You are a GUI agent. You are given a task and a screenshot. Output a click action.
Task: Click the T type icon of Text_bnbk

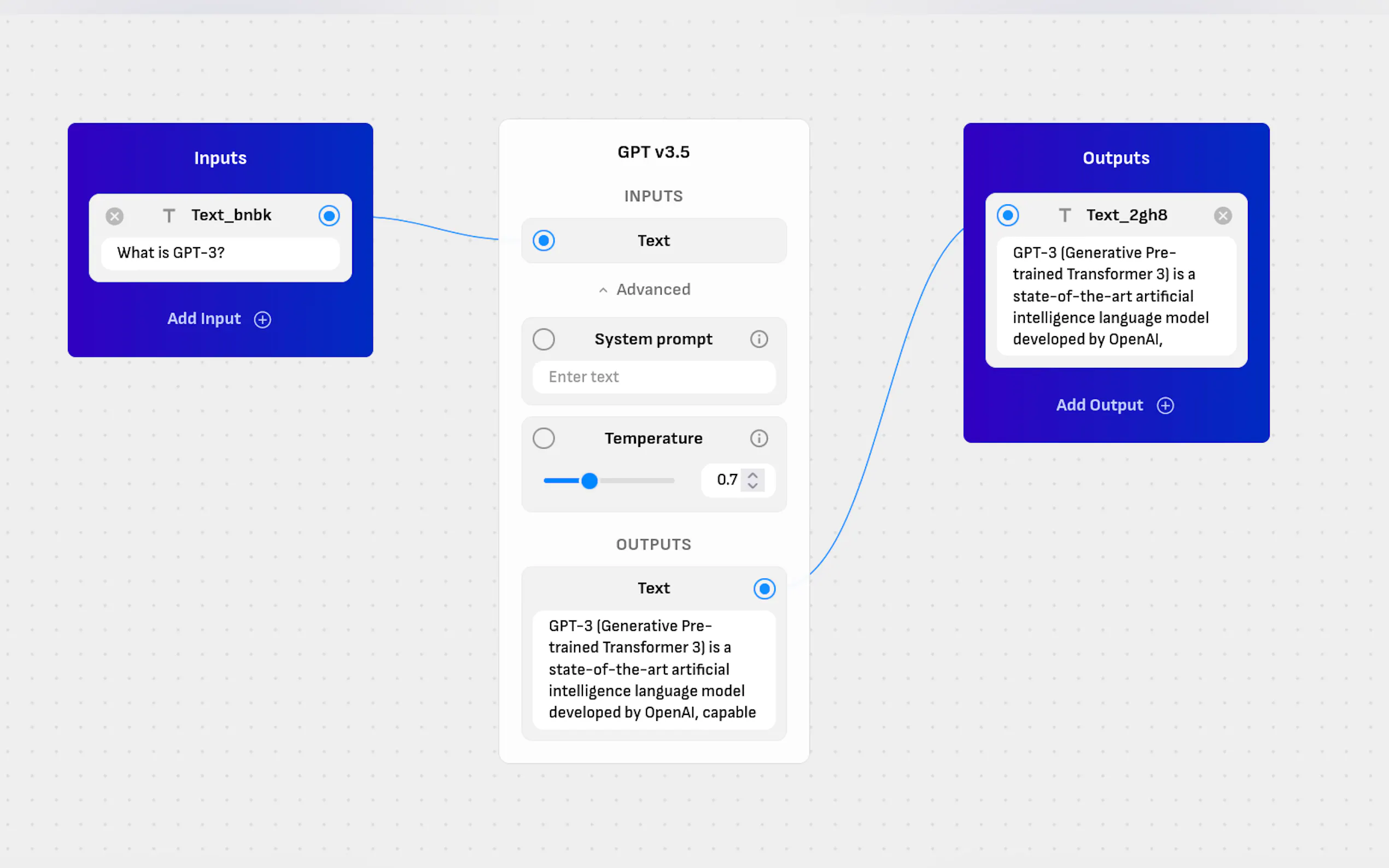click(168, 216)
